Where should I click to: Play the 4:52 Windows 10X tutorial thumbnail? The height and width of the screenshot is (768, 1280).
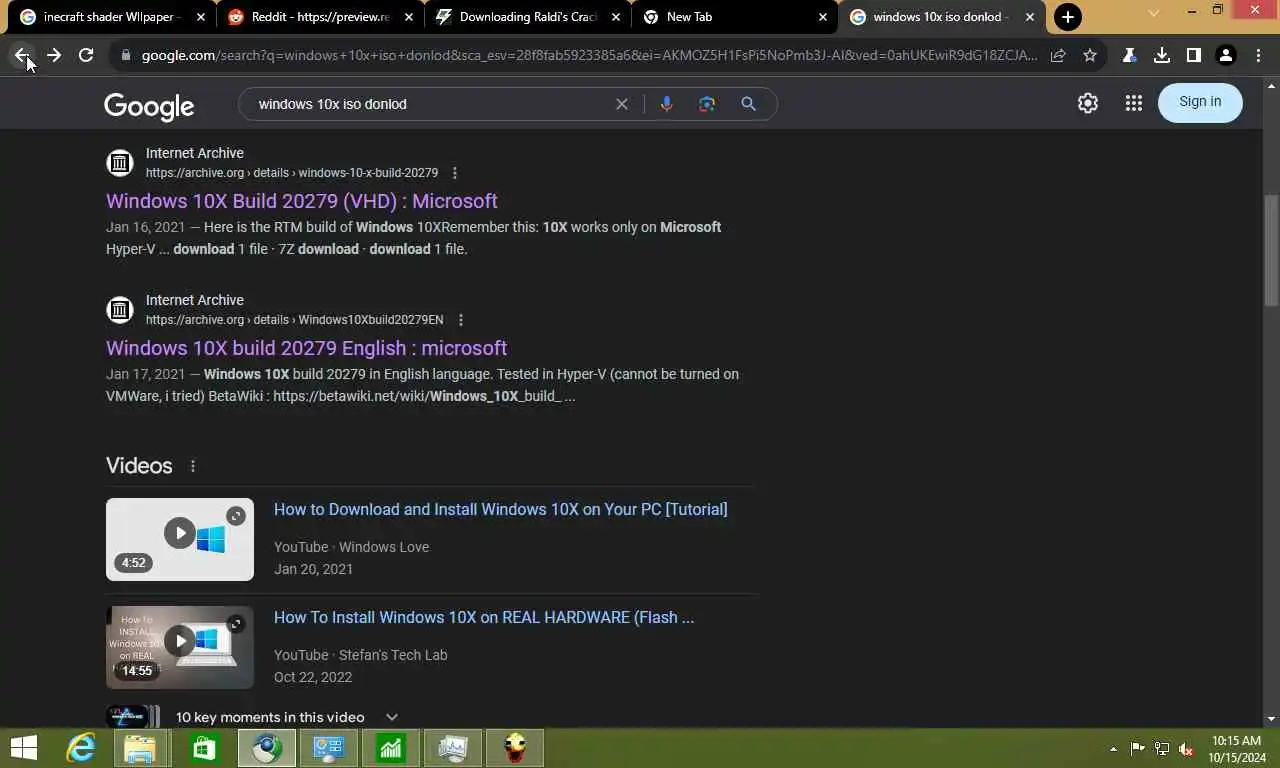click(x=180, y=539)
